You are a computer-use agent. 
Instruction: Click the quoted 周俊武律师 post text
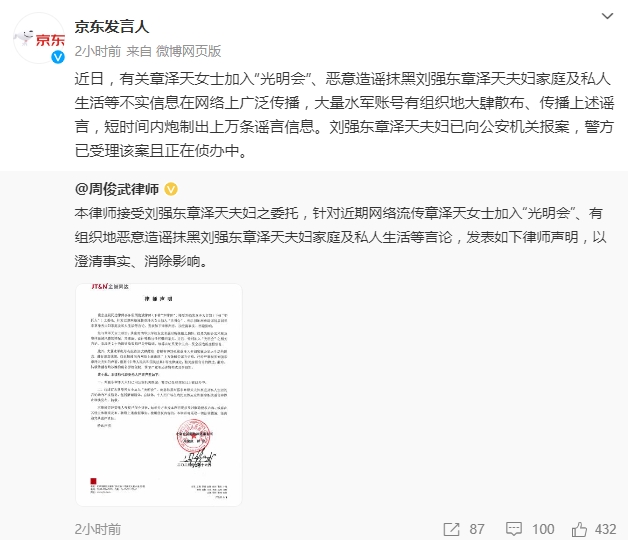(340, 237)
